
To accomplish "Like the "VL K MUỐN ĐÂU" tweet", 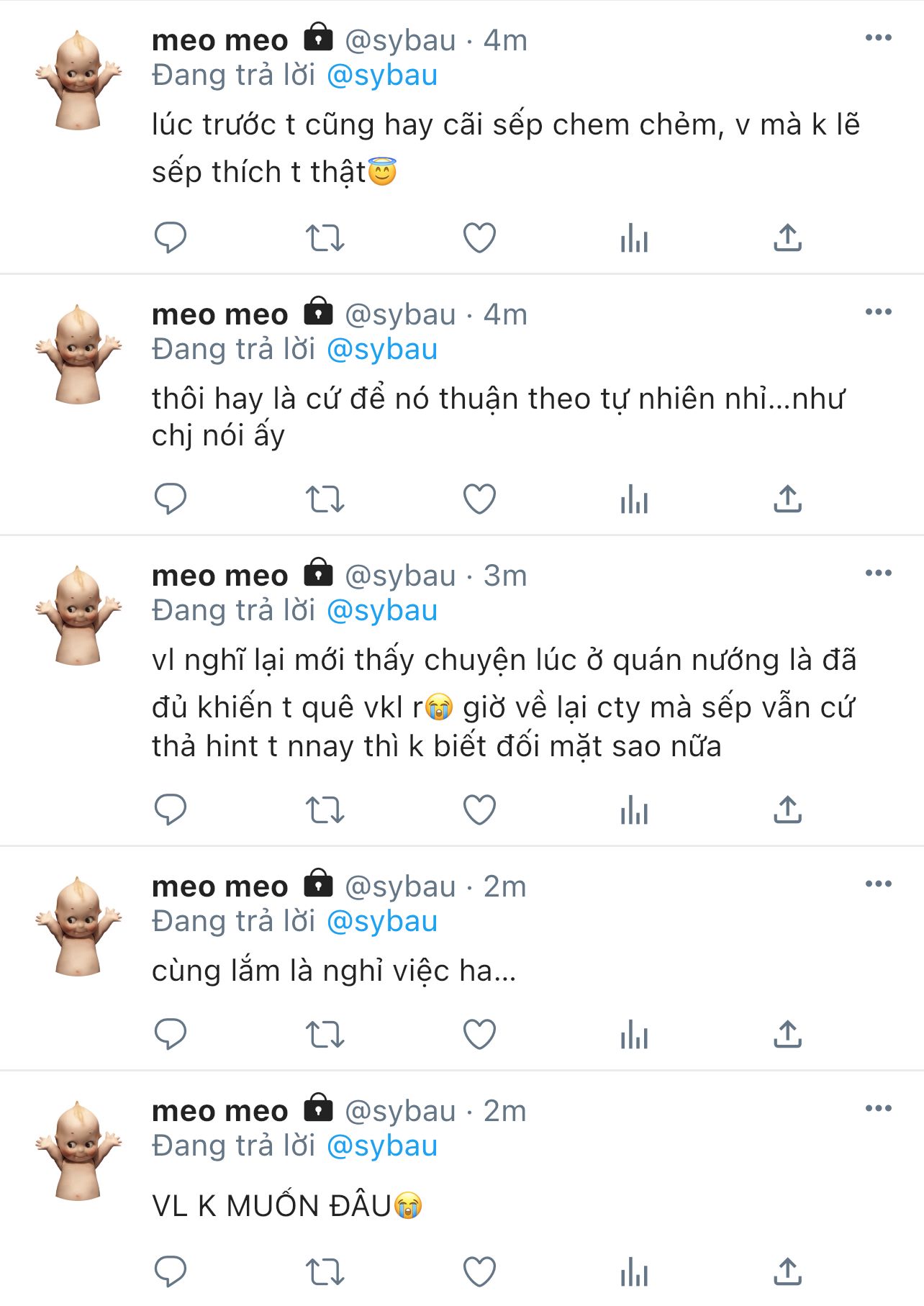I will pyautogui.click(x=479, y=1272).
